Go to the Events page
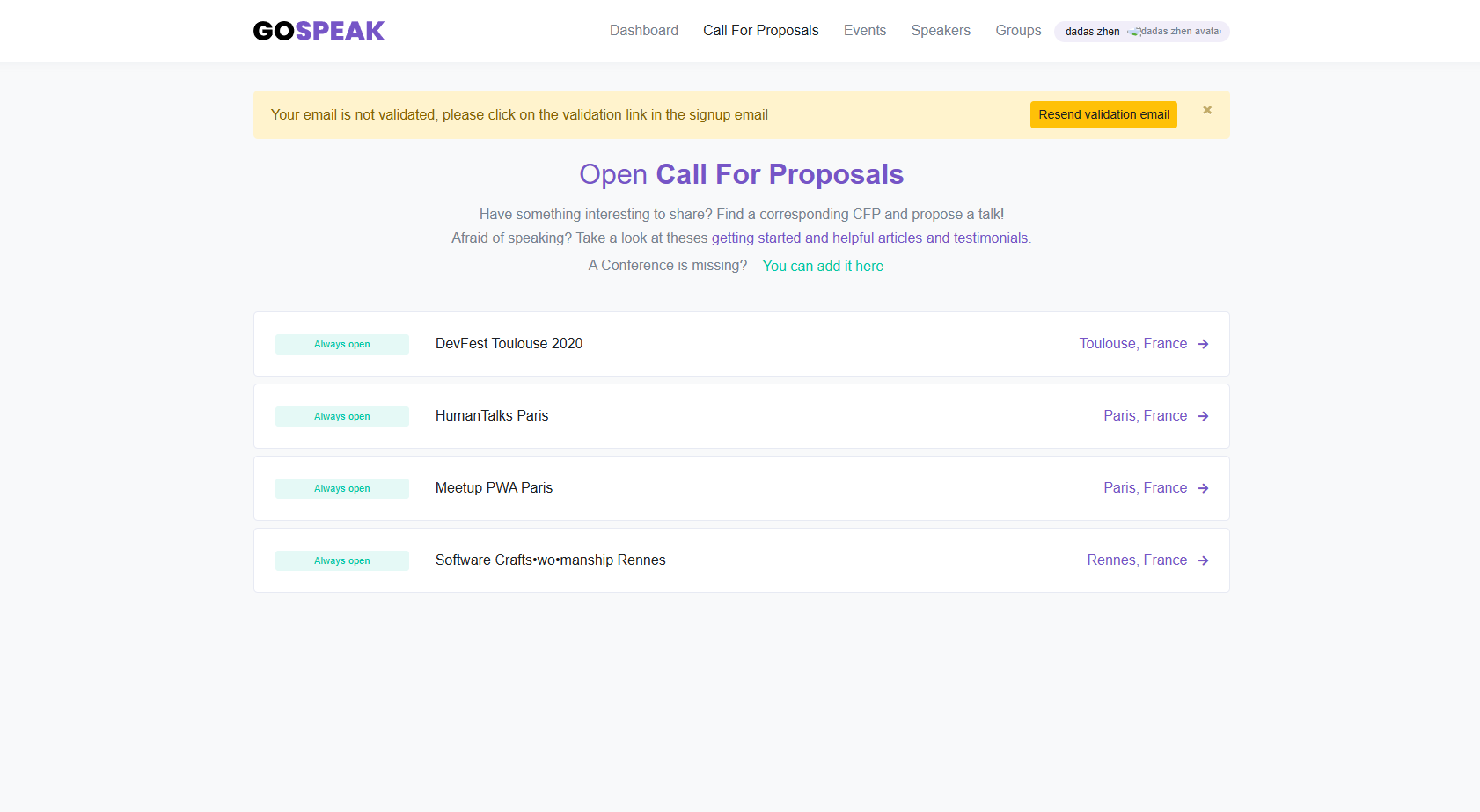Image resolution: width=1480 pixels, height=812 pixels. pos(865,30)
